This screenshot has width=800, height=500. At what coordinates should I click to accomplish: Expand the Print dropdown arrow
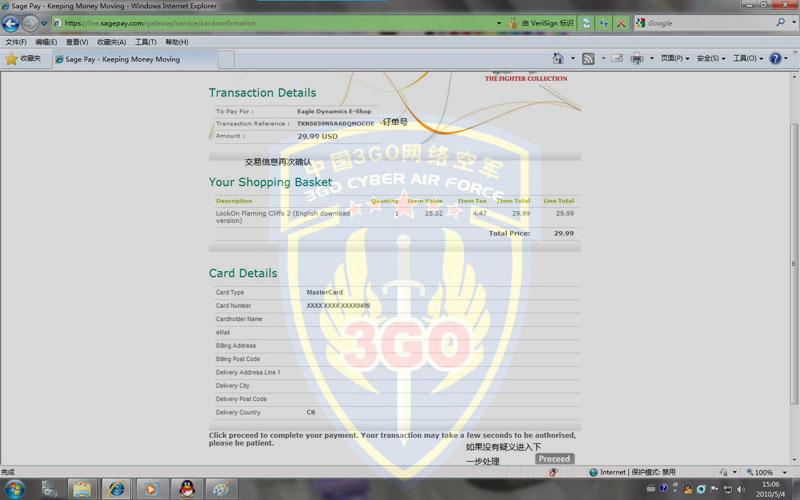(652, 58)
